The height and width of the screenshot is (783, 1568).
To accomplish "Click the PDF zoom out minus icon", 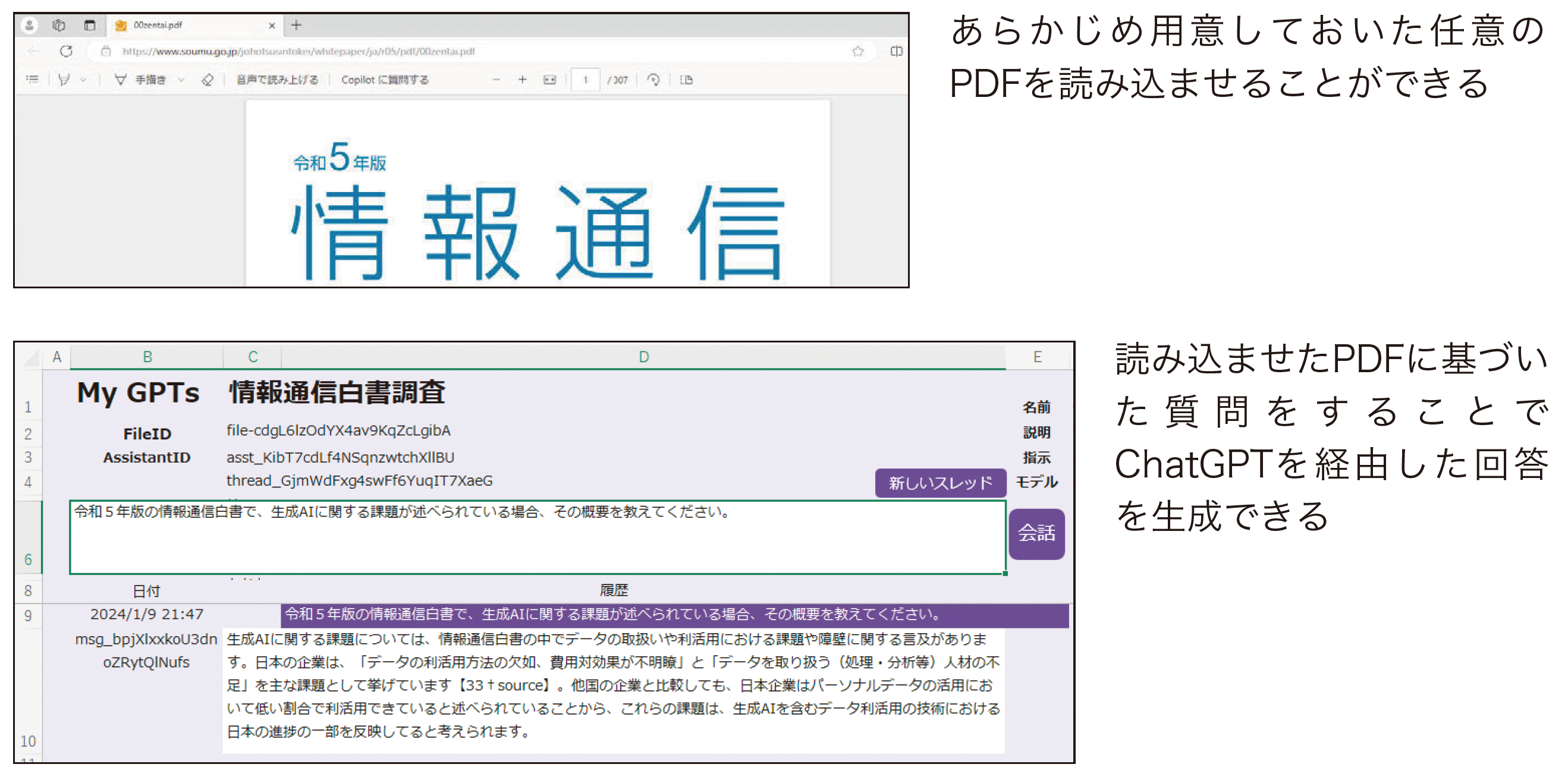I will point(496,80).
